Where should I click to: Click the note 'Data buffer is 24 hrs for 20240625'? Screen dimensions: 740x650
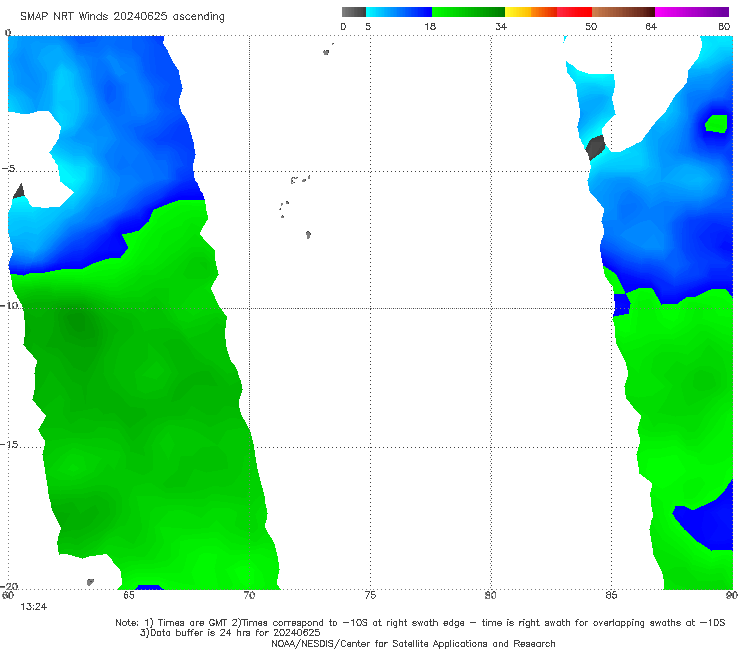tap(235, 633)
